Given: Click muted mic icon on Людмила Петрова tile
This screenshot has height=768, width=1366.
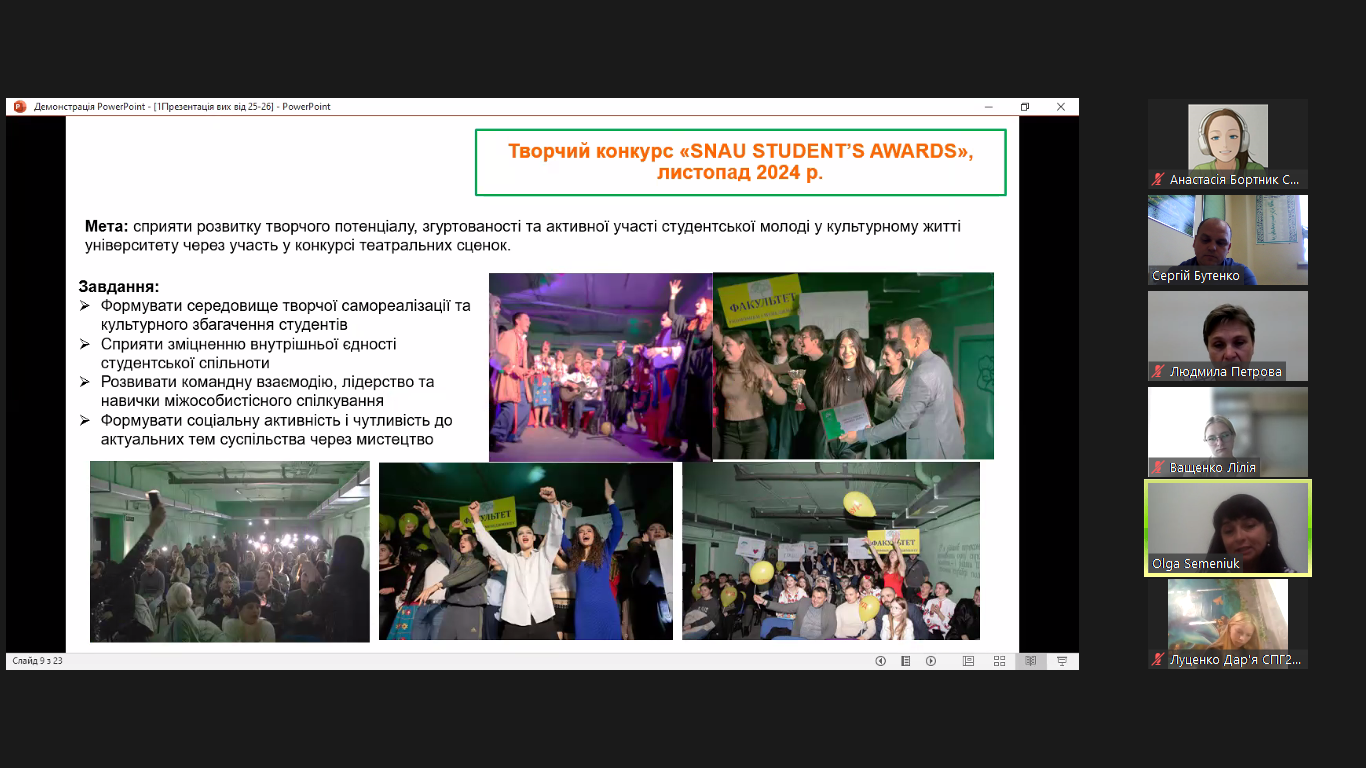Looking at the screenshot, I should 1158,372.
